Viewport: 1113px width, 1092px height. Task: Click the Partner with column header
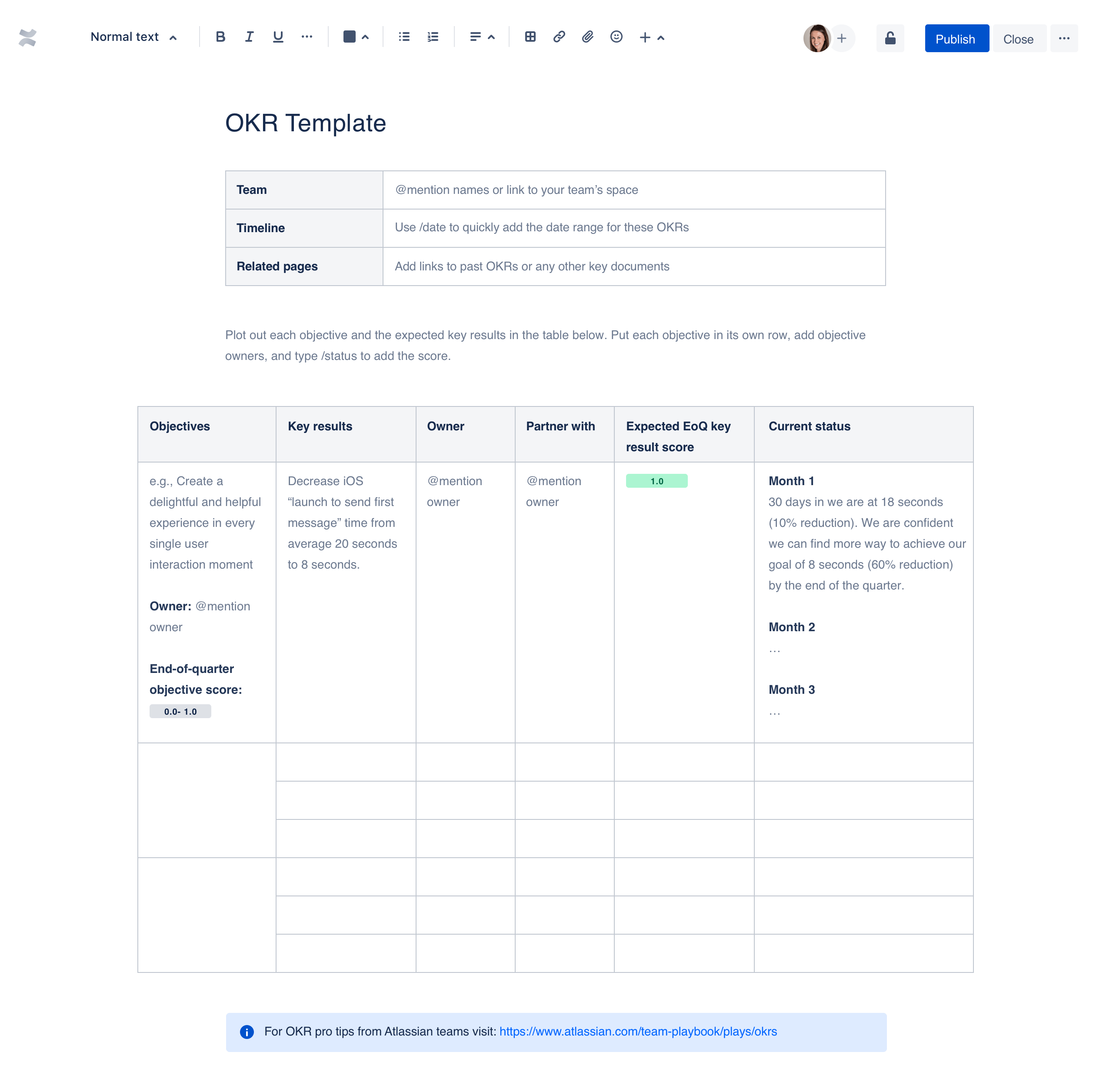click(564, 435)
